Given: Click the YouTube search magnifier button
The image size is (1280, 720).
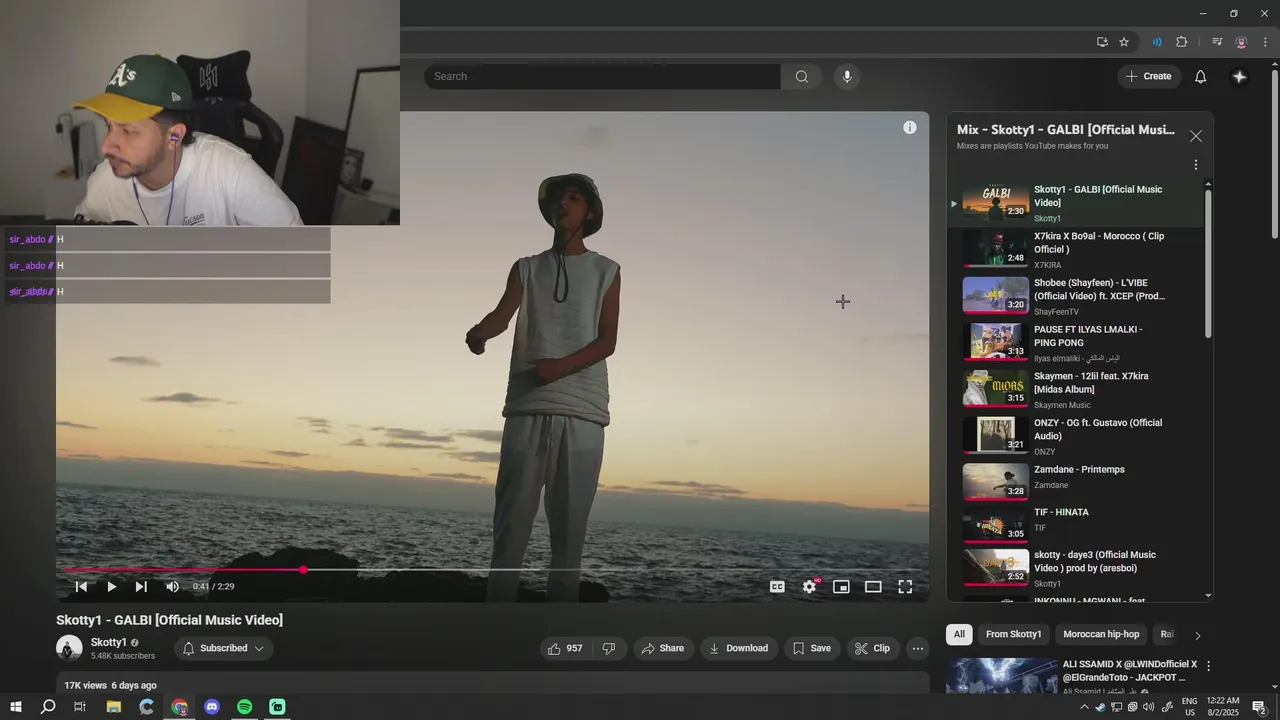Looking at the screenshot, I should click(x=801, y=76).
